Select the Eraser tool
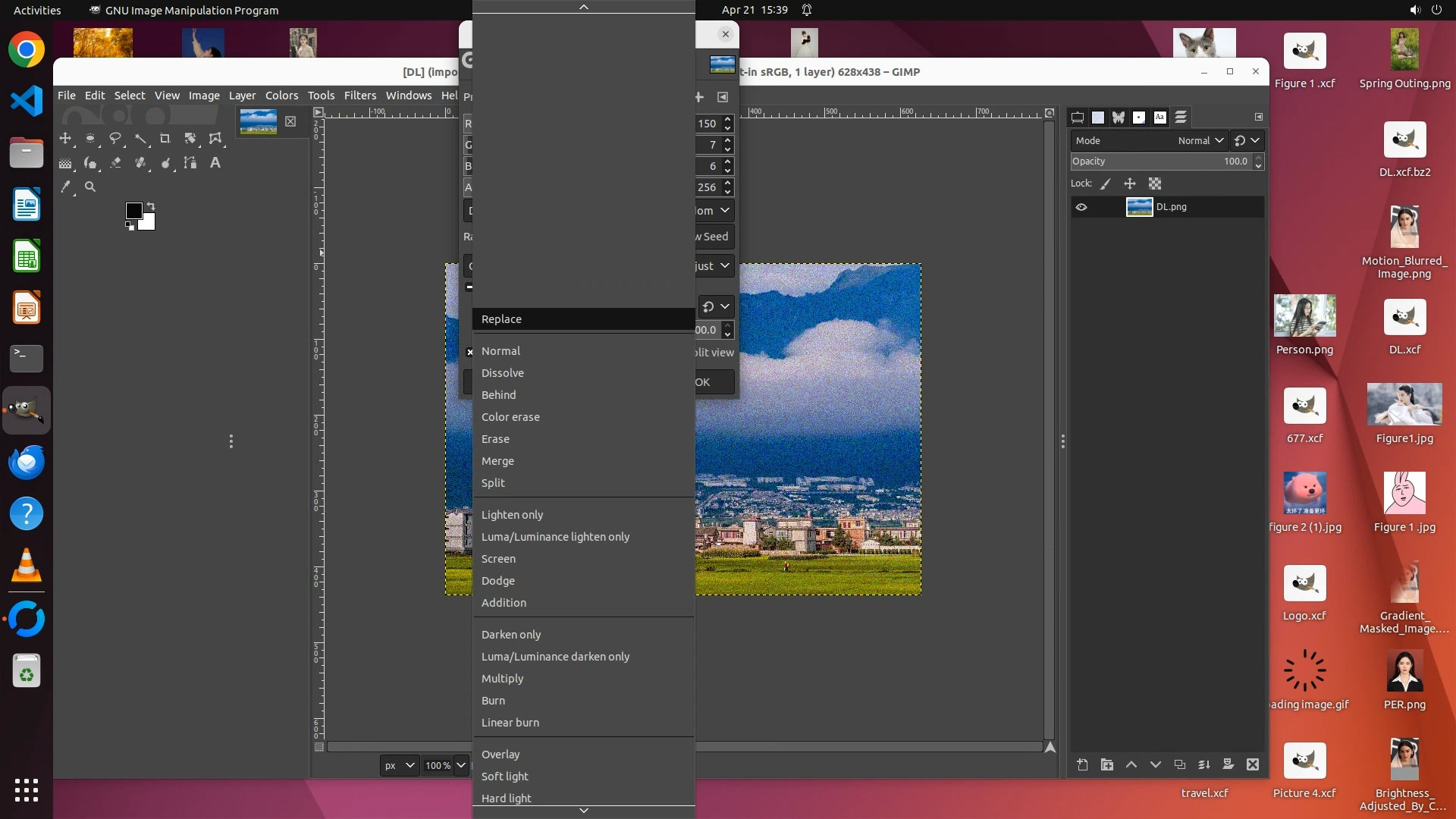This screenshot has width=1456, height=819. tap(115, 163)
